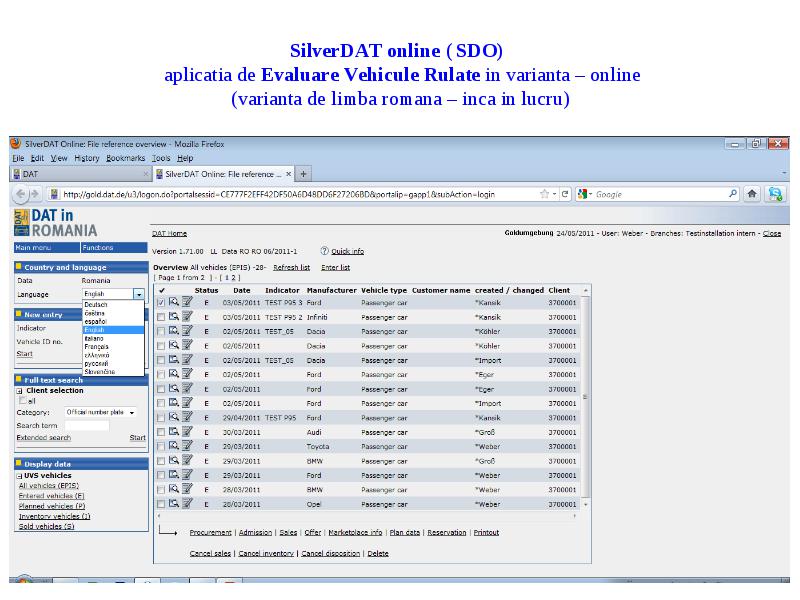Bookmark page with the star icon
Viewport: 800px width, 600px height.
(x=544, y=194)
